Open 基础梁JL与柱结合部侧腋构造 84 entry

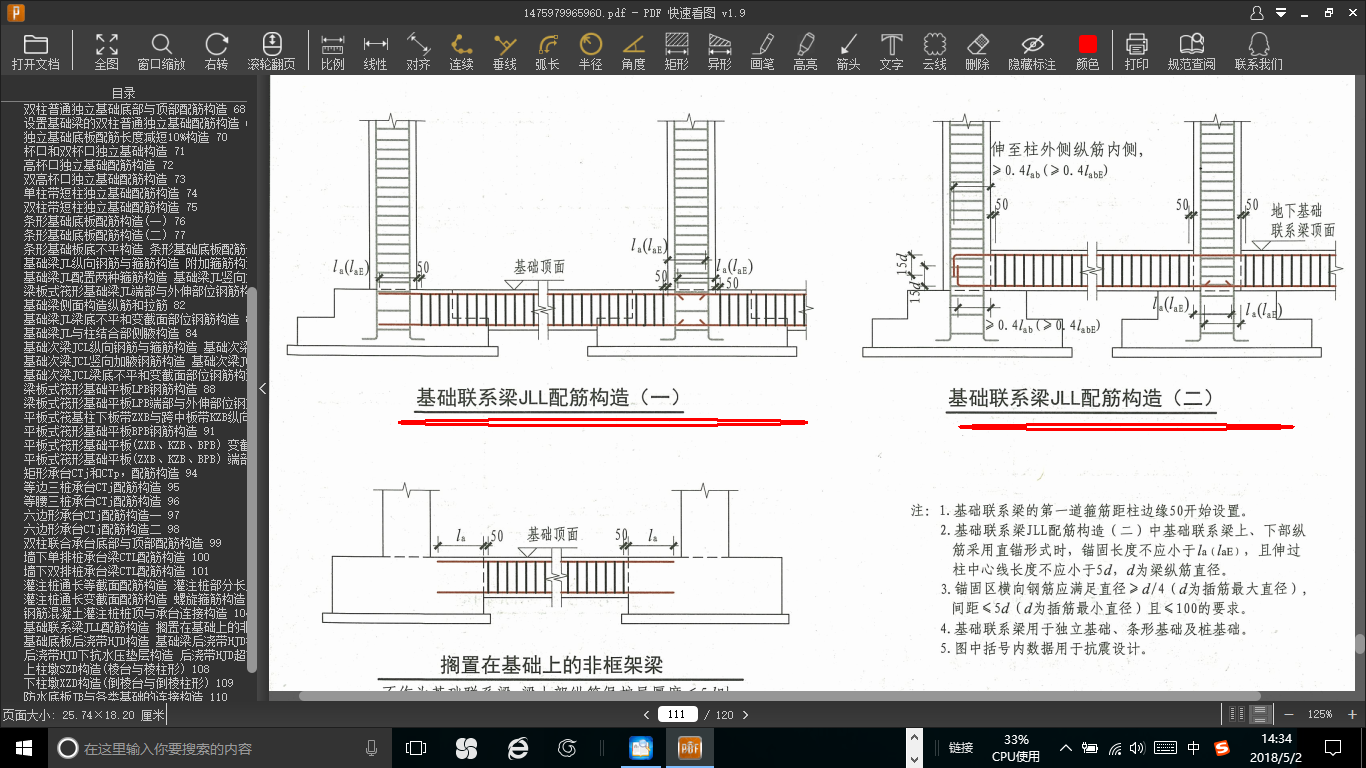[x=111, y=333]
